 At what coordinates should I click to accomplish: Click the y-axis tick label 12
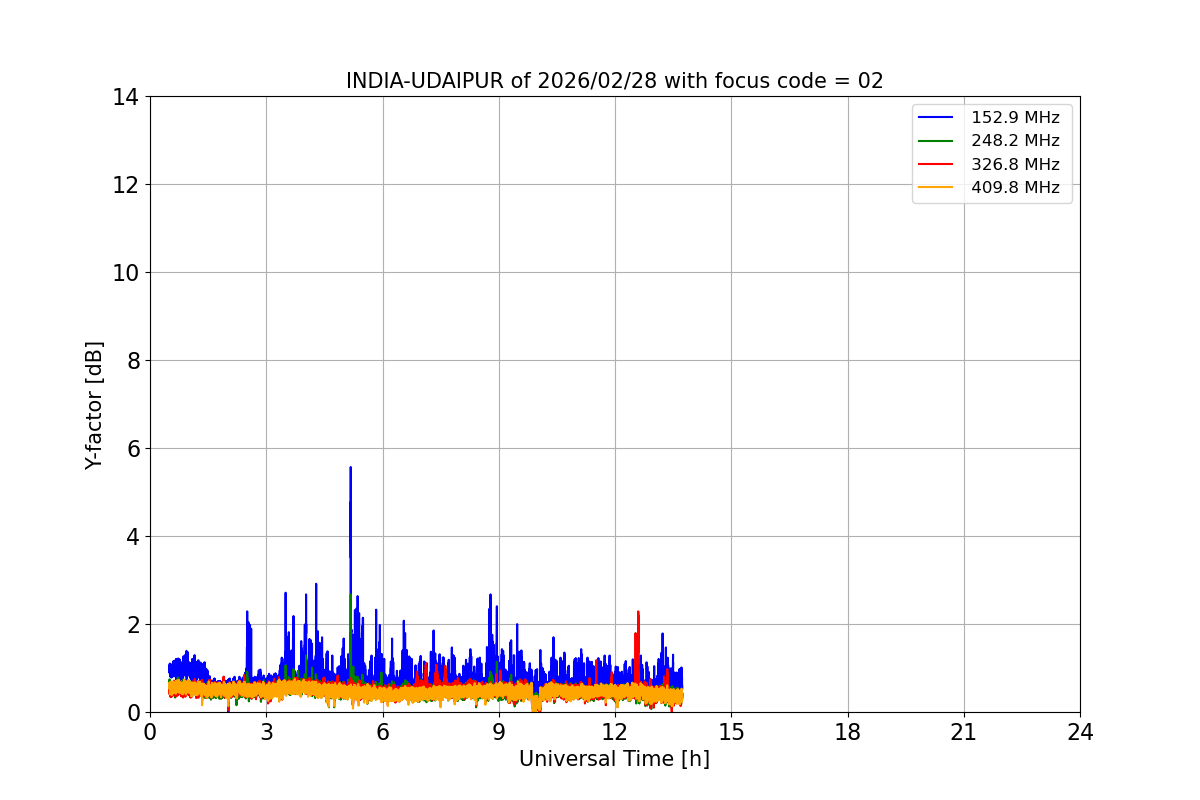pos(125,185)
